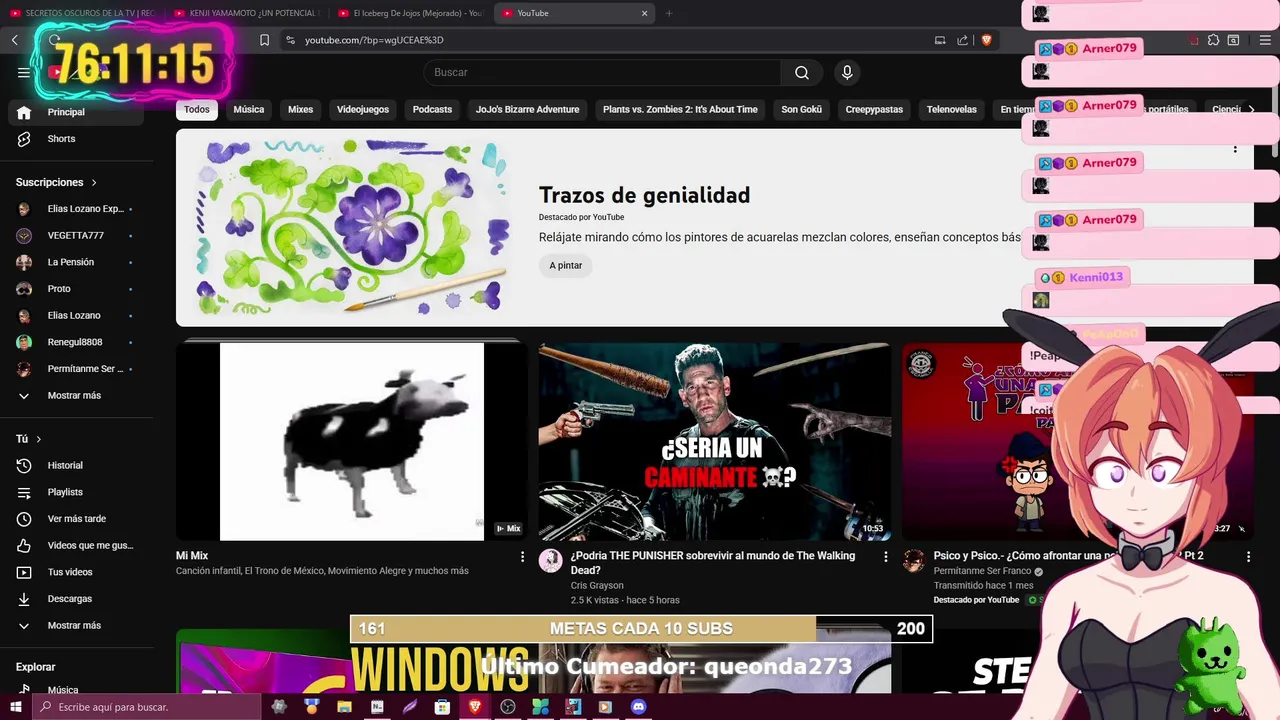This screenshot has height=720, width=1280.
Task: Open banner options three-dot menu
Action: click(1235, 148)
